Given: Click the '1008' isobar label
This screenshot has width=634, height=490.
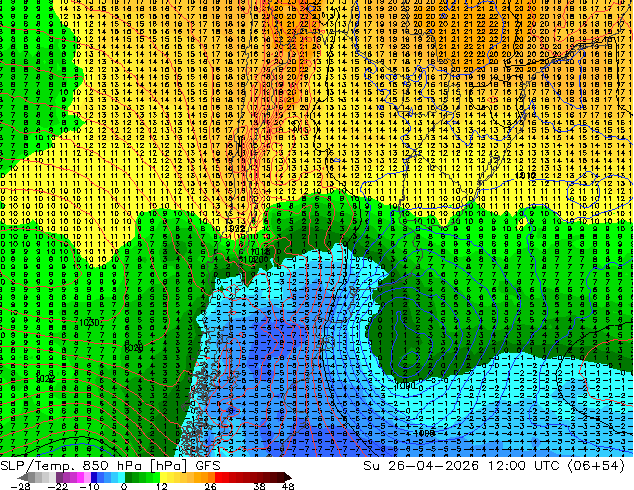Looking at the screenshot, I should tap(425, 433).
